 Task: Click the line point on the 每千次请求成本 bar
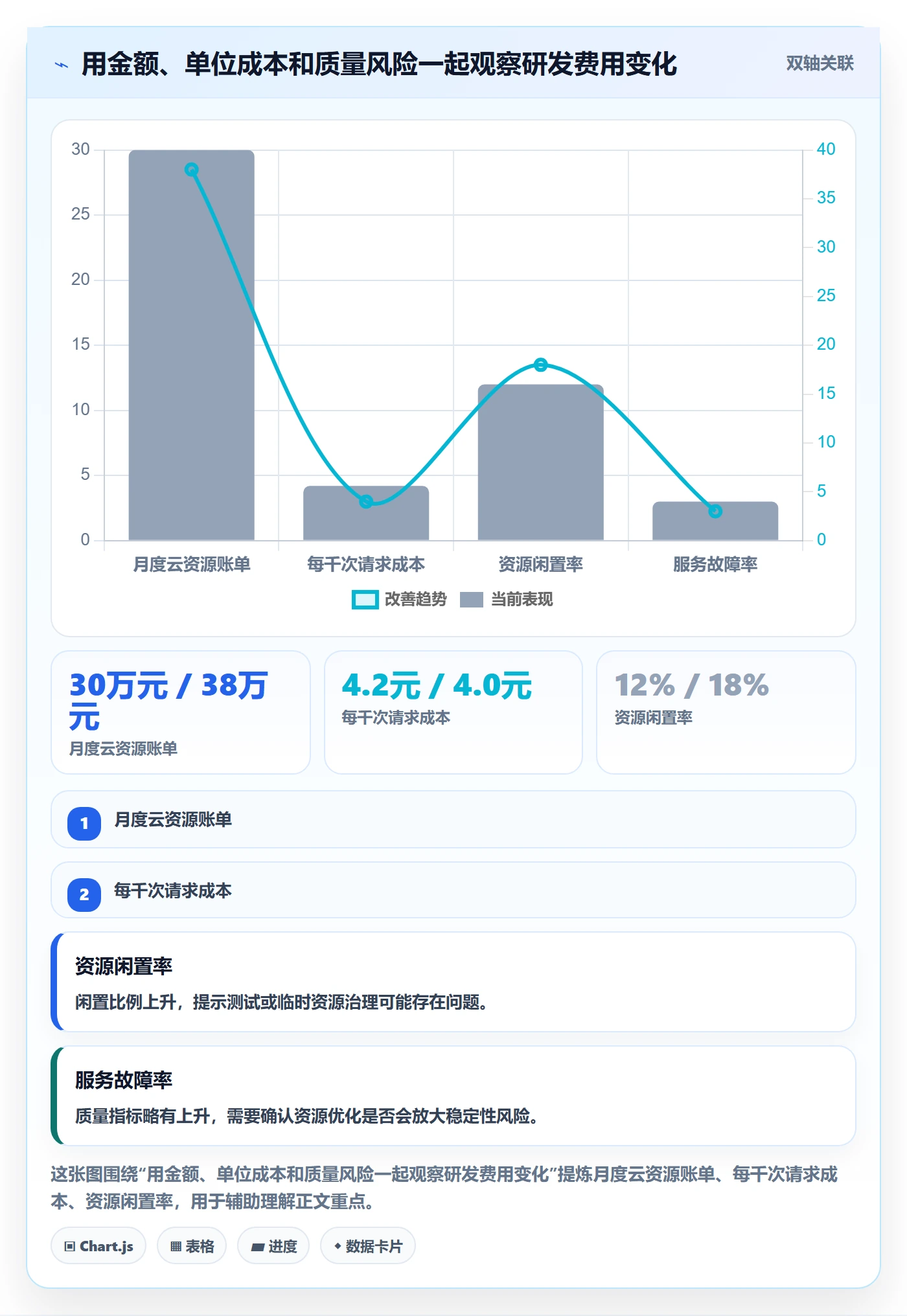[366, 501]
